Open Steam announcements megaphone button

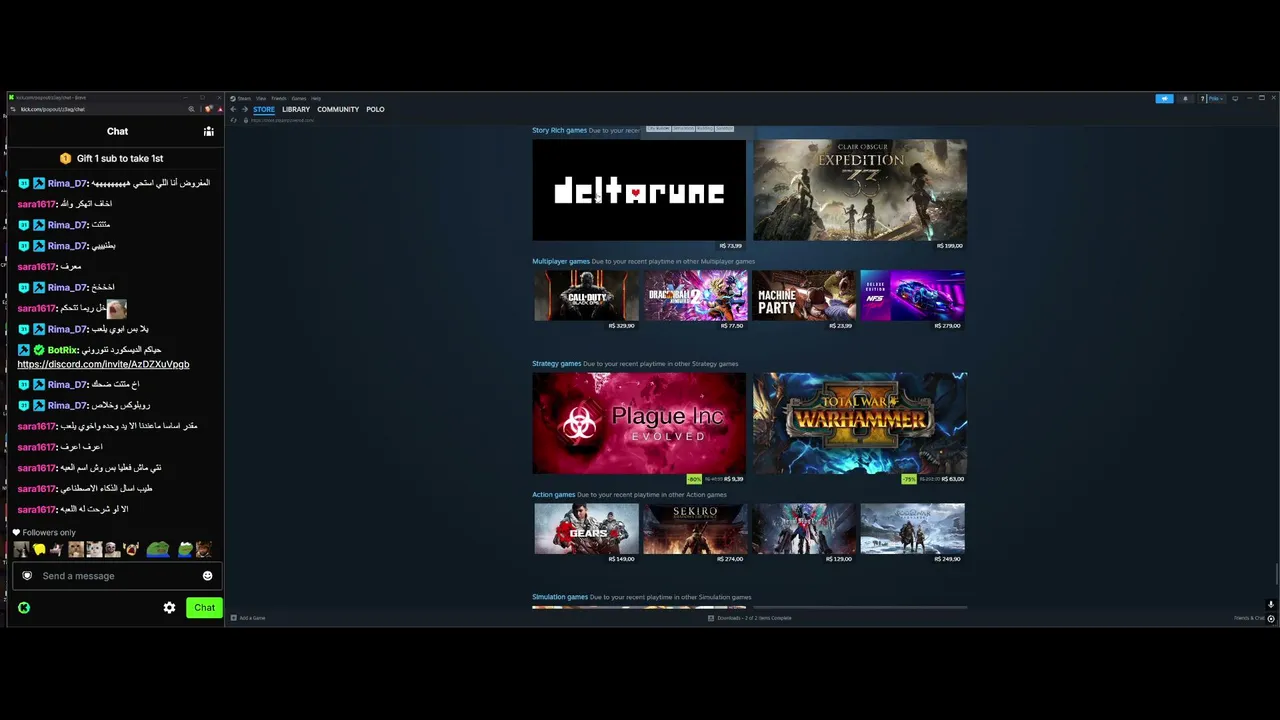[x=1164, y=99]
